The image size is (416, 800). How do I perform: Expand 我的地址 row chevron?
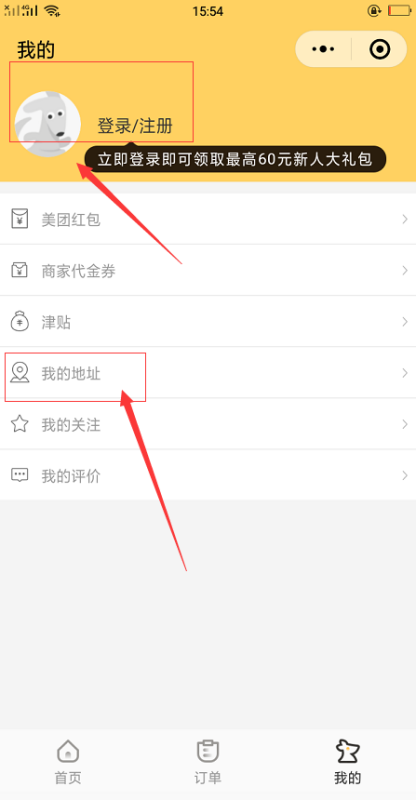coord(405,373)
